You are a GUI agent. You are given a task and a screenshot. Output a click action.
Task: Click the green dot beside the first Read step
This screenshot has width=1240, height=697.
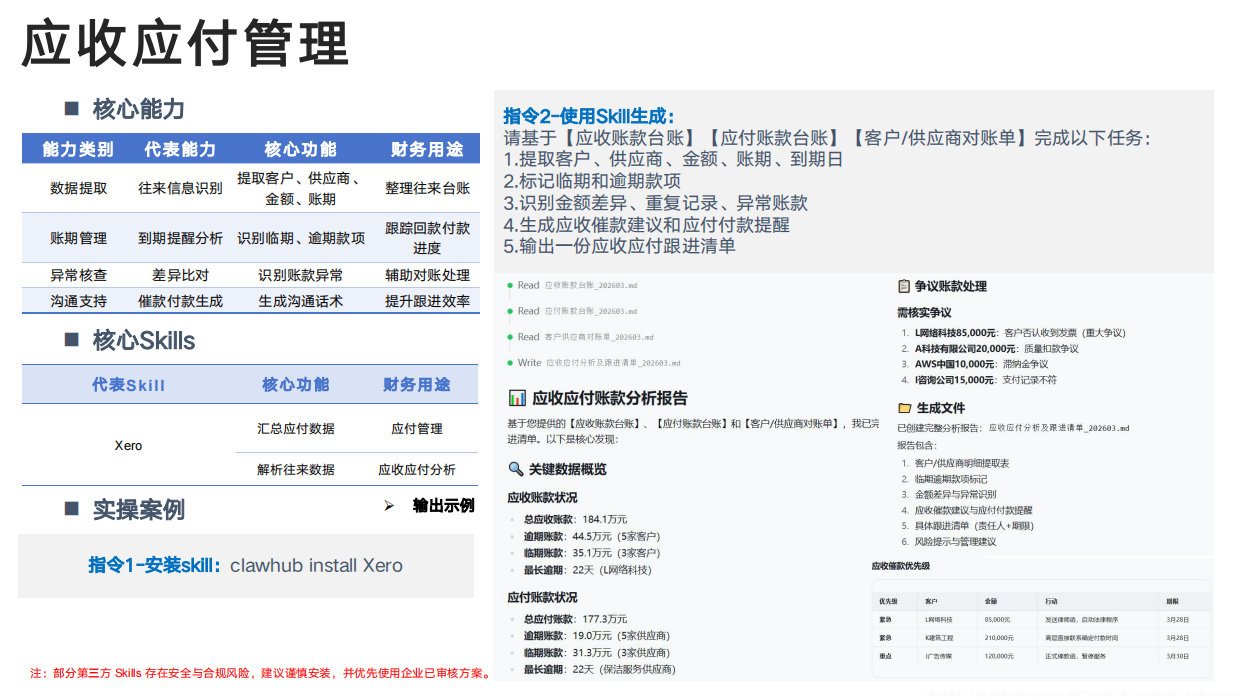click(509, 284)
